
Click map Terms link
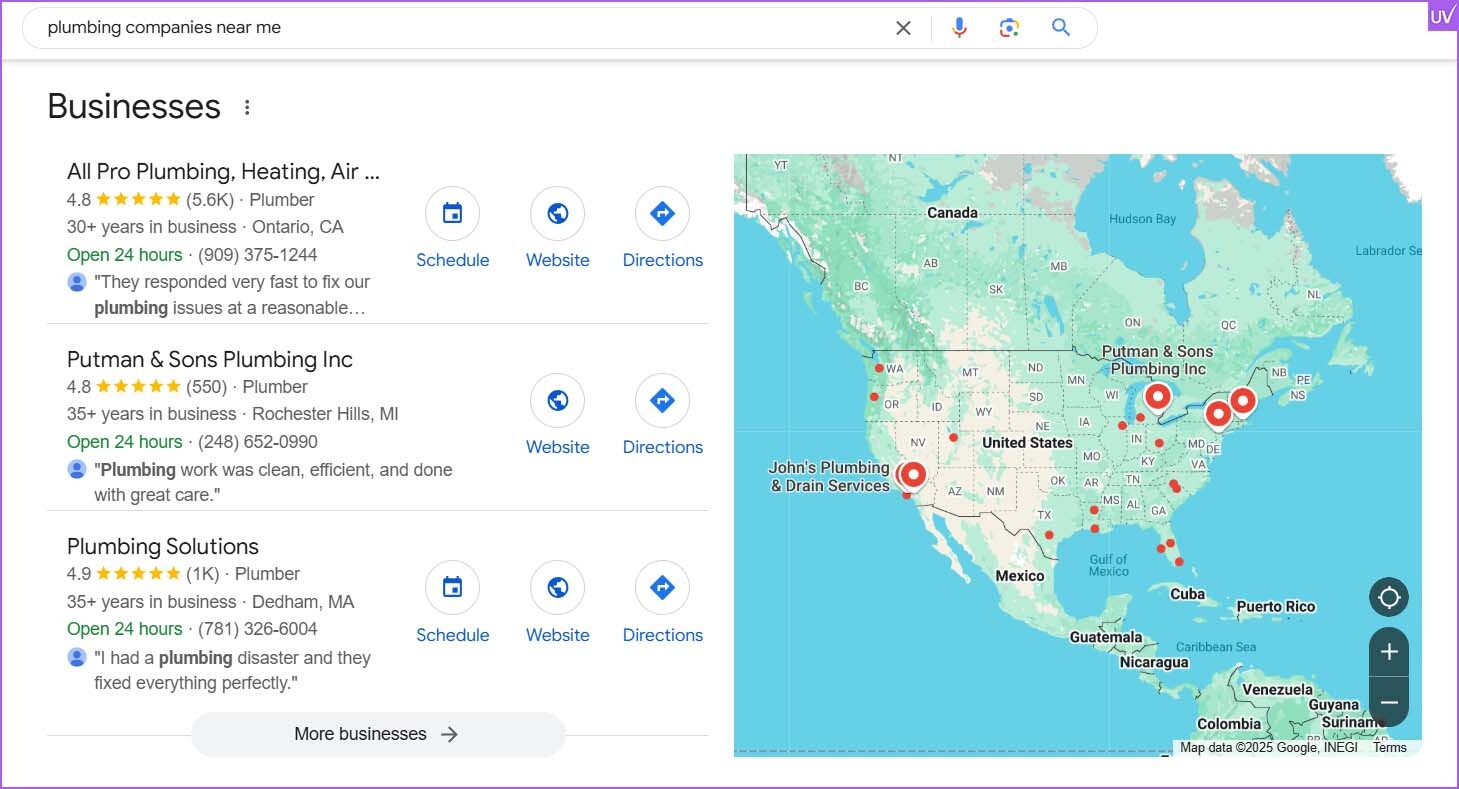tap(1389, 747)
